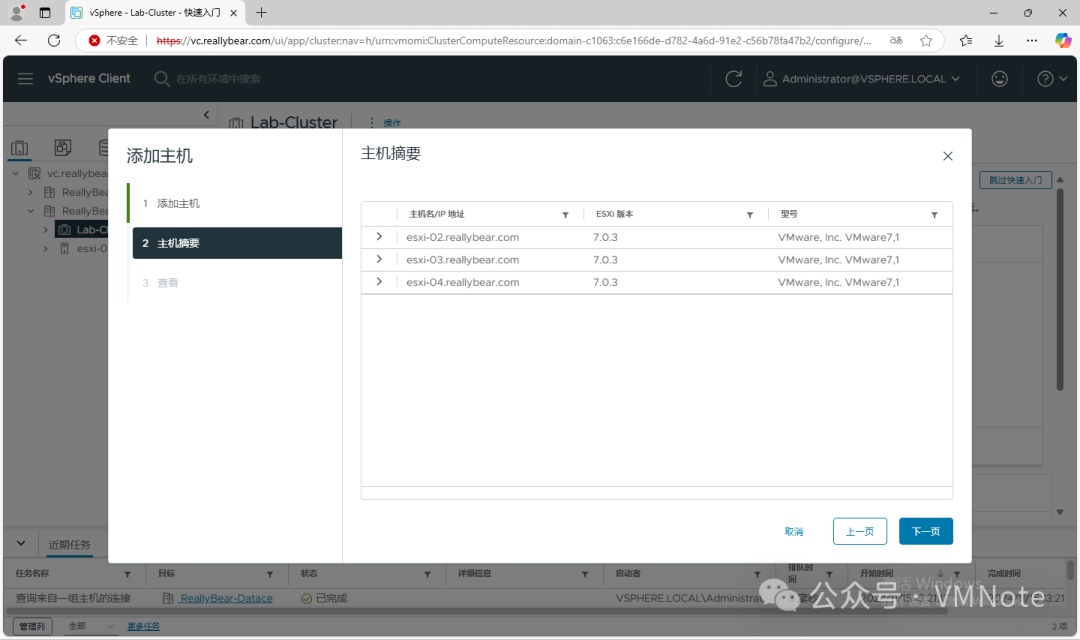
Task: Switch to VMs and Templates view
Action: pyautogui.click(x=63, y=147)
